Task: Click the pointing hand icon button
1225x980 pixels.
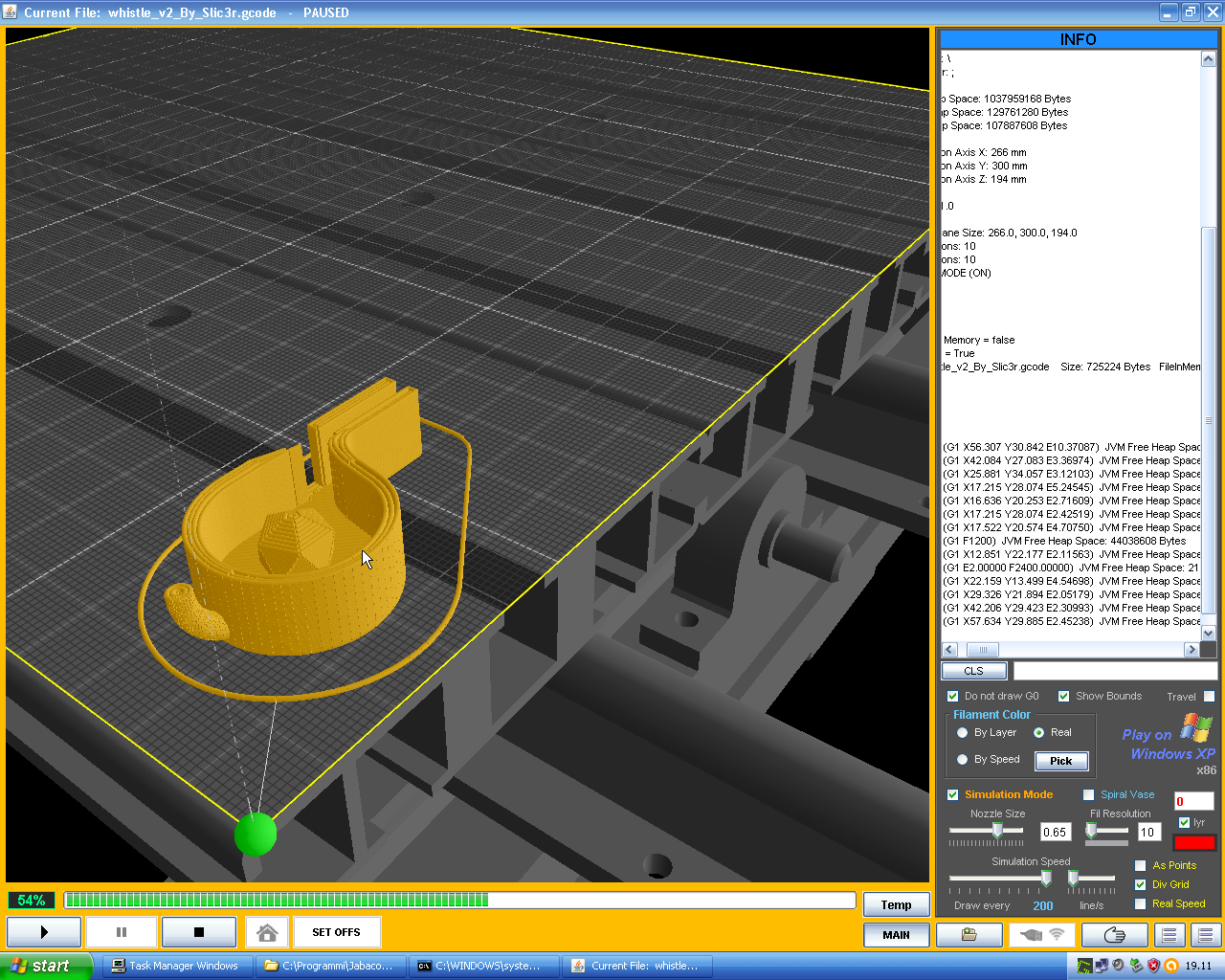Action: click(x=1115, y=935)
